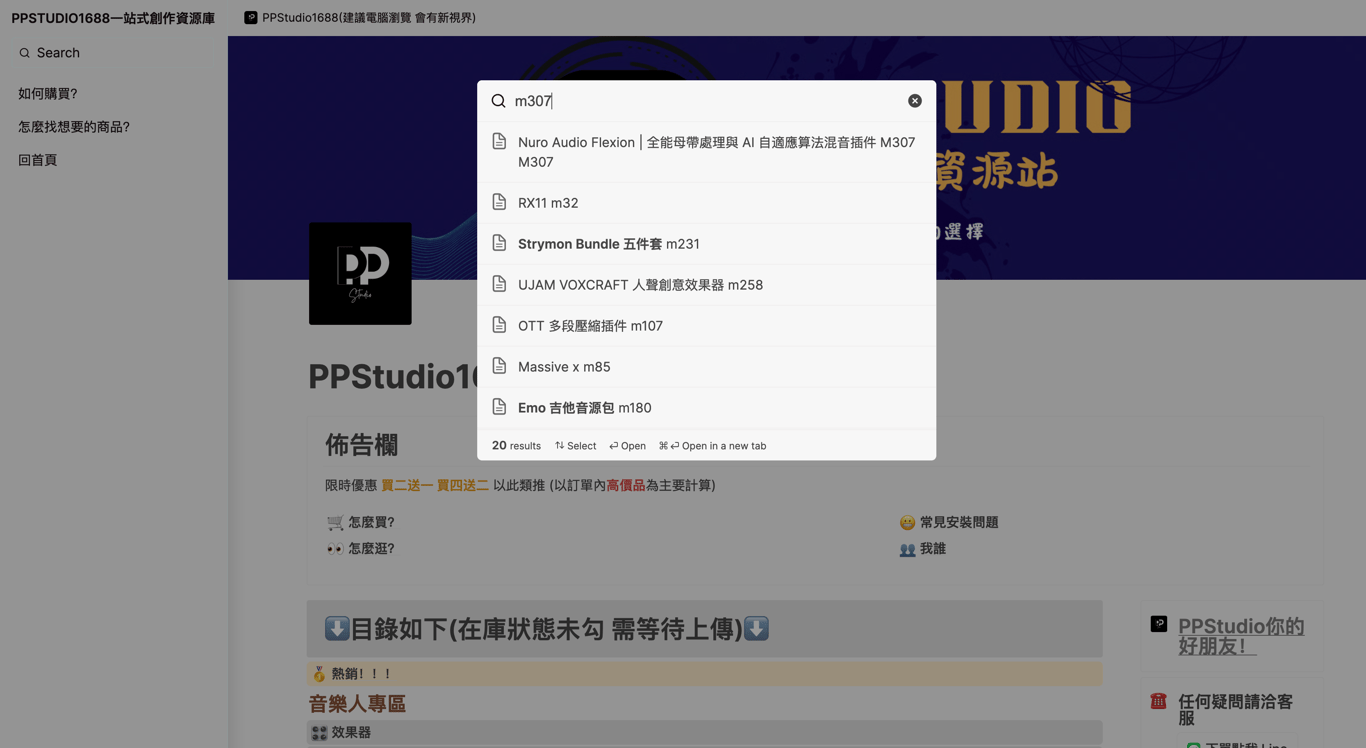Click the red telephone icon beside 任何疑問請洽客服

click(x=1158, y=701)
